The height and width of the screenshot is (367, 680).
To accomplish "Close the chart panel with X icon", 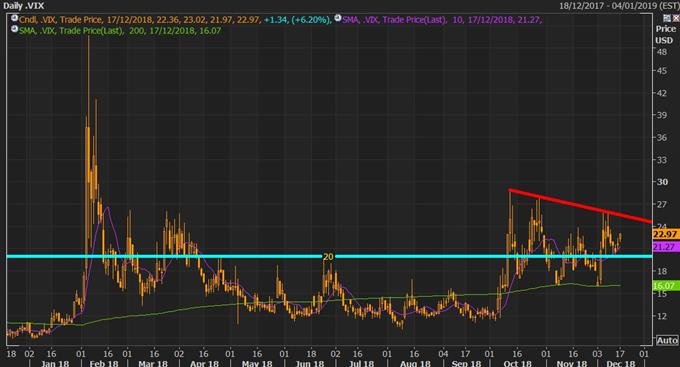I will (x=676, y=18).
